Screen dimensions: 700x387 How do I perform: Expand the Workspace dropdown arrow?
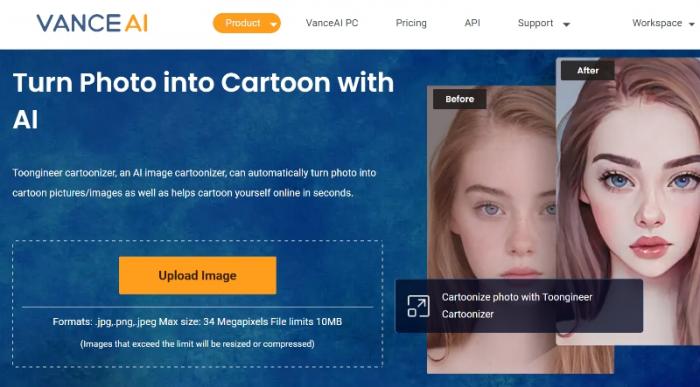[x=692, y=24]
